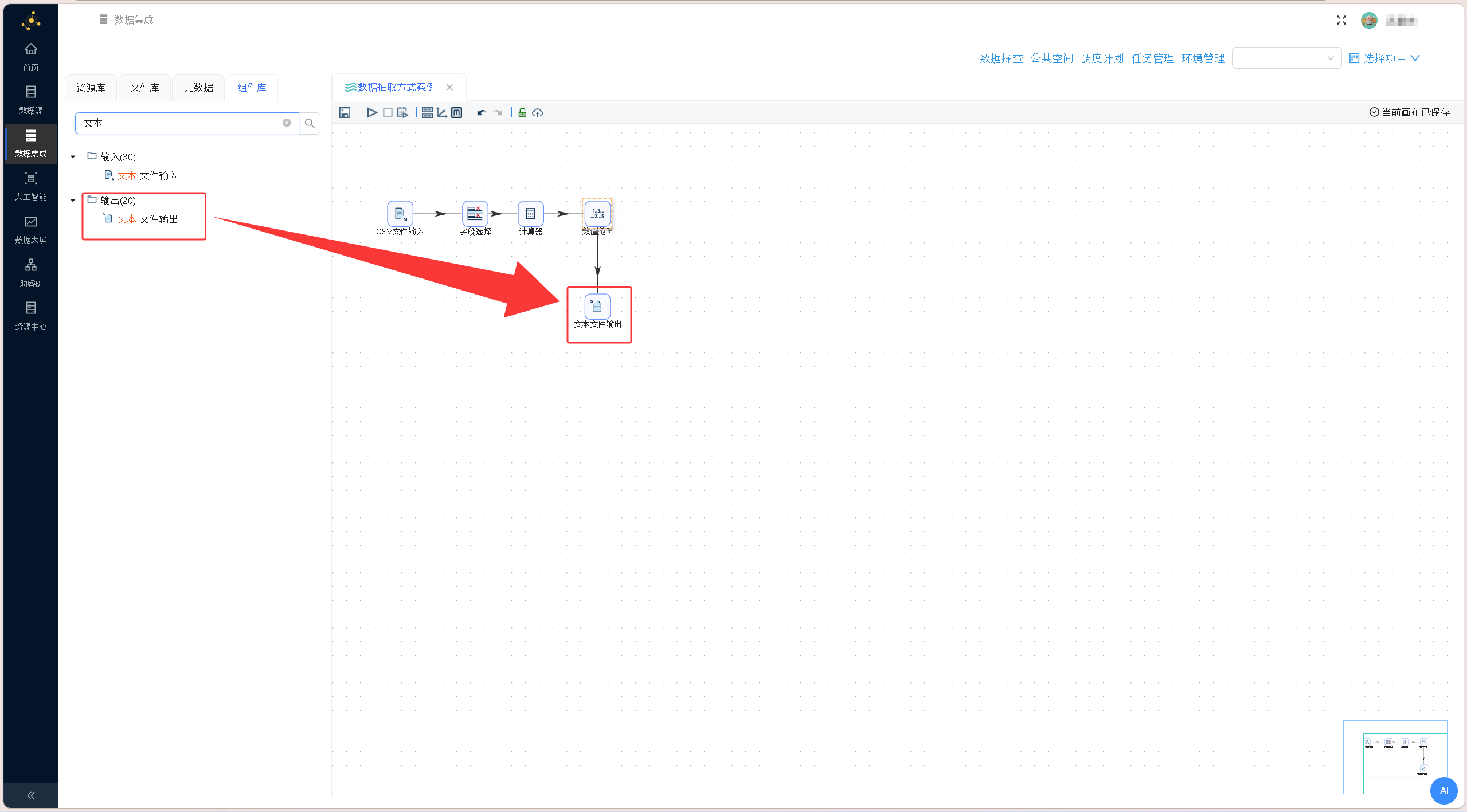
Task: Redo the canvas action
Action: click(498, 113)
